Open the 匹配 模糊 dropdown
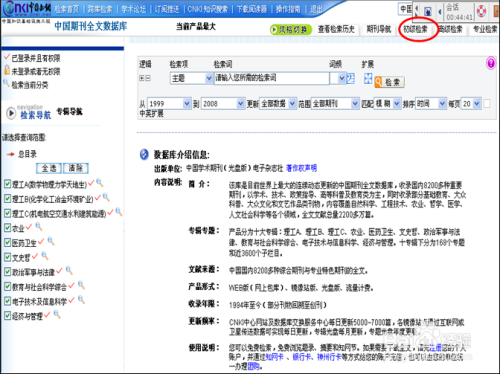The width and height of the screenshot is (500, 374). pos(387,104)
